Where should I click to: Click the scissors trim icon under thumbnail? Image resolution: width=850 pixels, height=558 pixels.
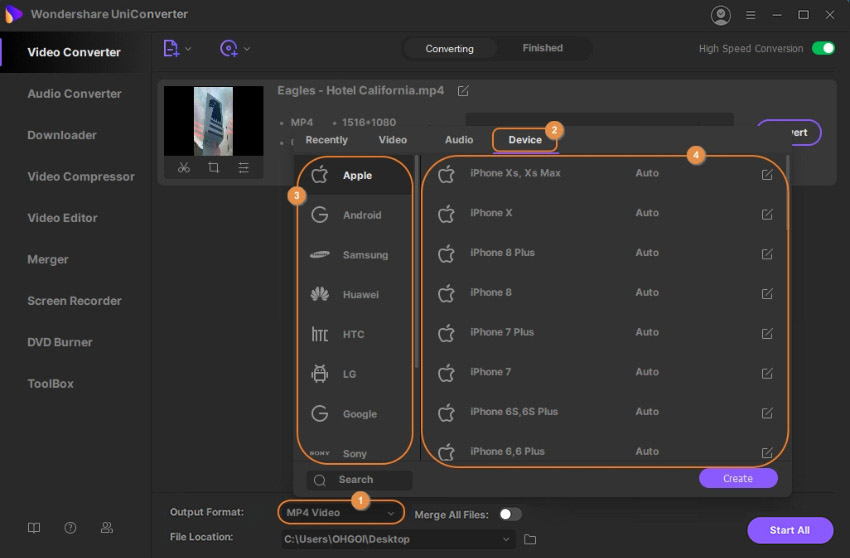tap(184, 168)
